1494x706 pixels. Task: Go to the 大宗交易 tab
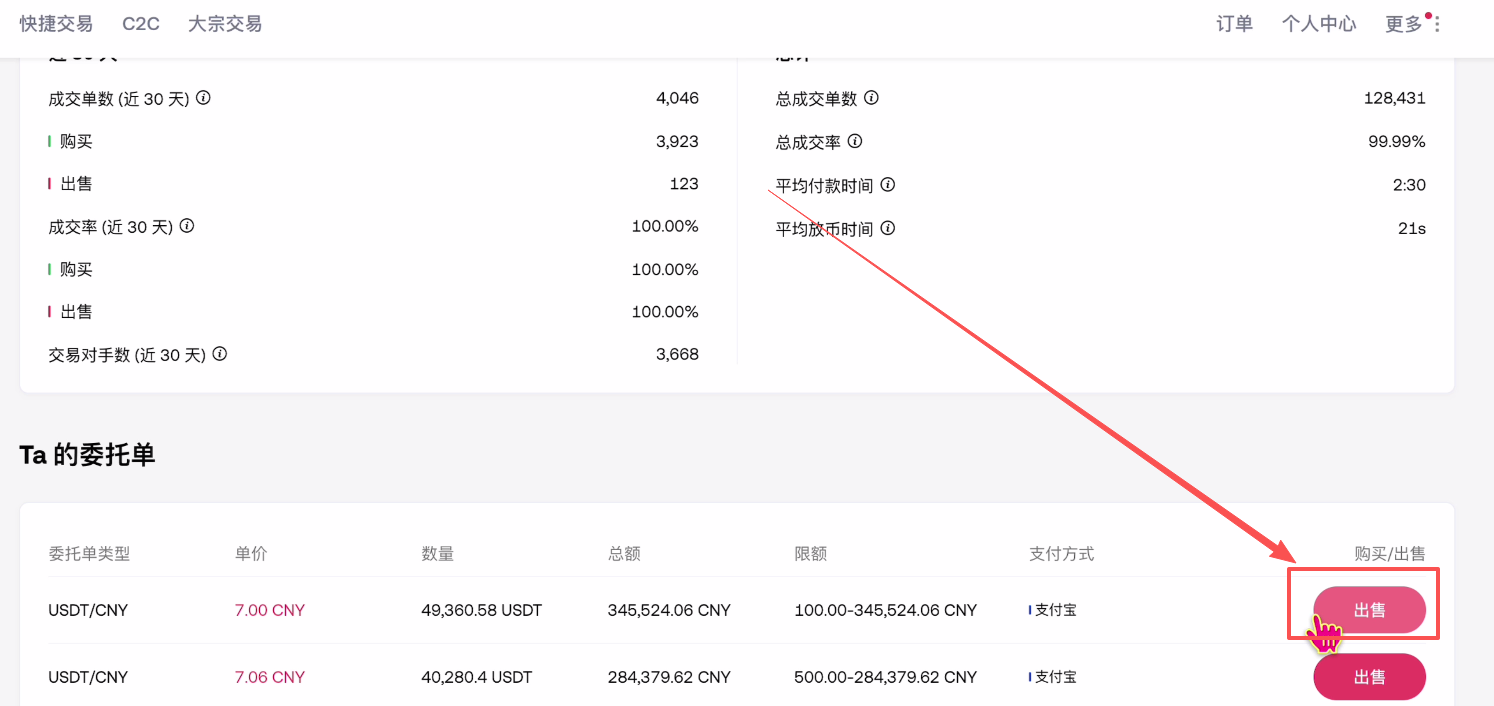(x=225, y=24)
